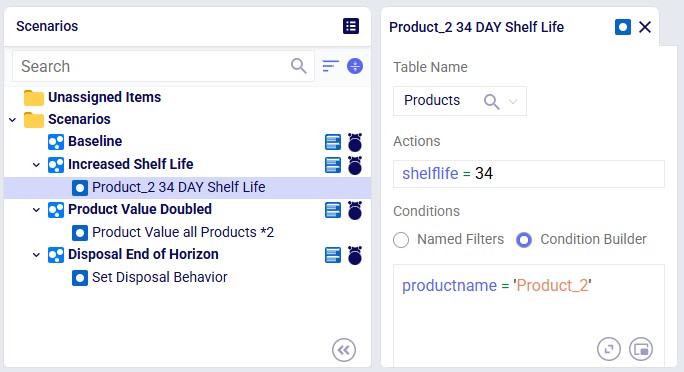
Task: Collapse the panel with the double-chevron button
Action: (344, 350)
